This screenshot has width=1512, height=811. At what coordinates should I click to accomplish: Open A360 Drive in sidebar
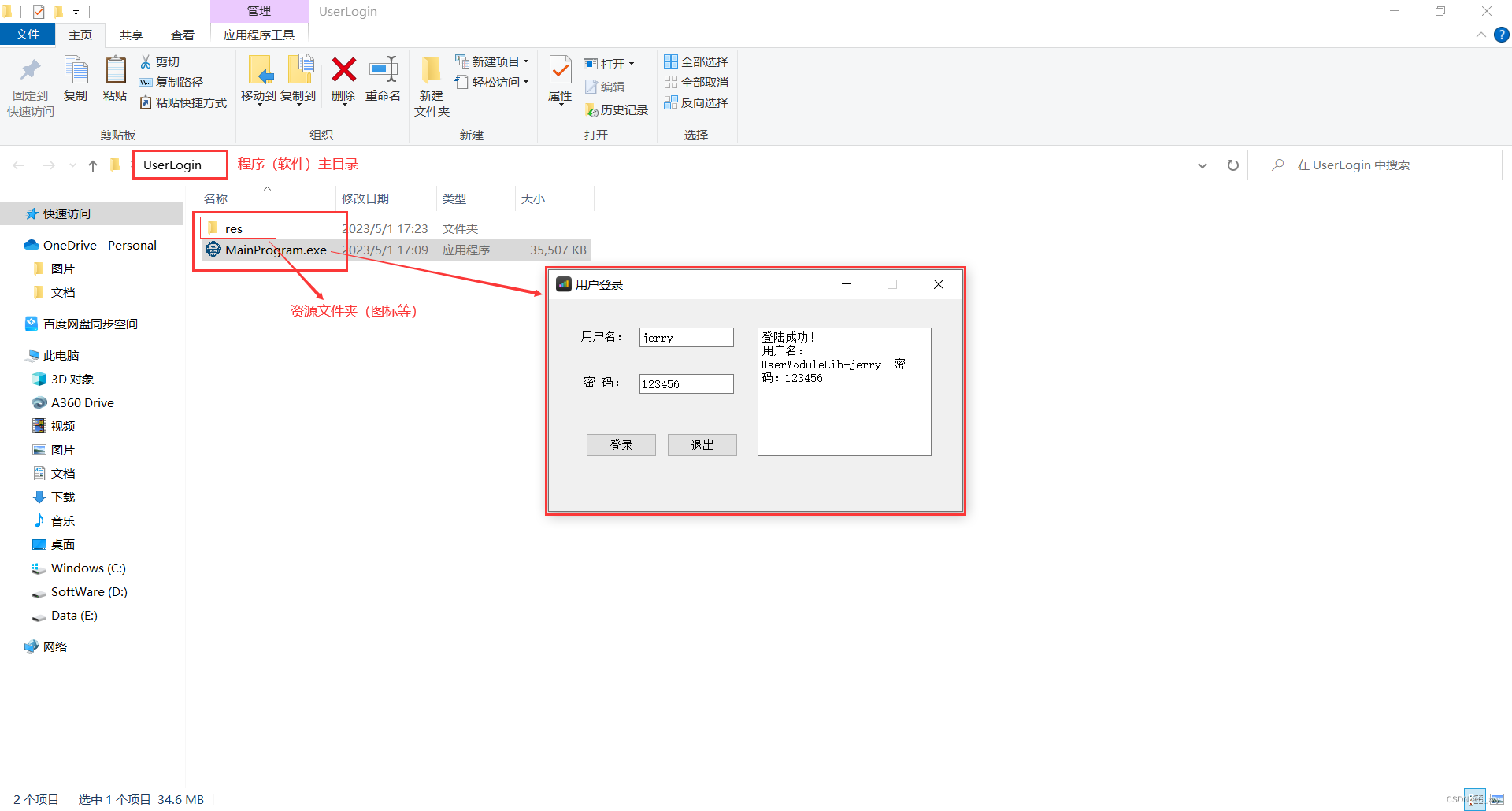point(83,403)
